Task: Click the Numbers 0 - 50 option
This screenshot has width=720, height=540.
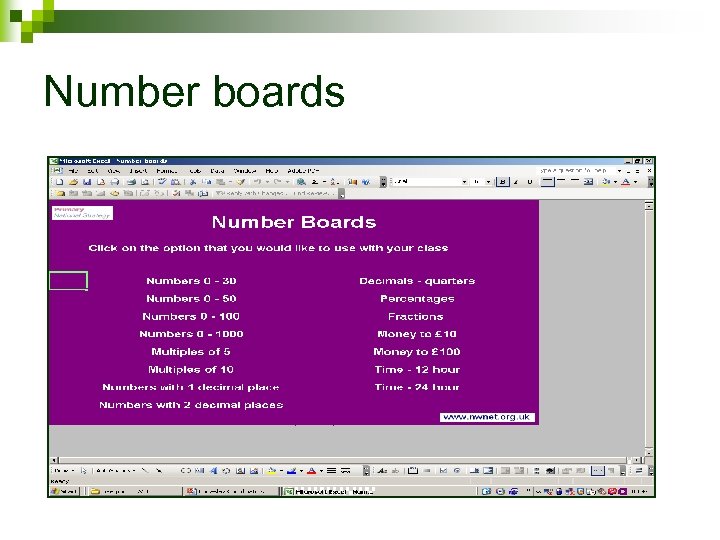Action: [x=191, y=299]
